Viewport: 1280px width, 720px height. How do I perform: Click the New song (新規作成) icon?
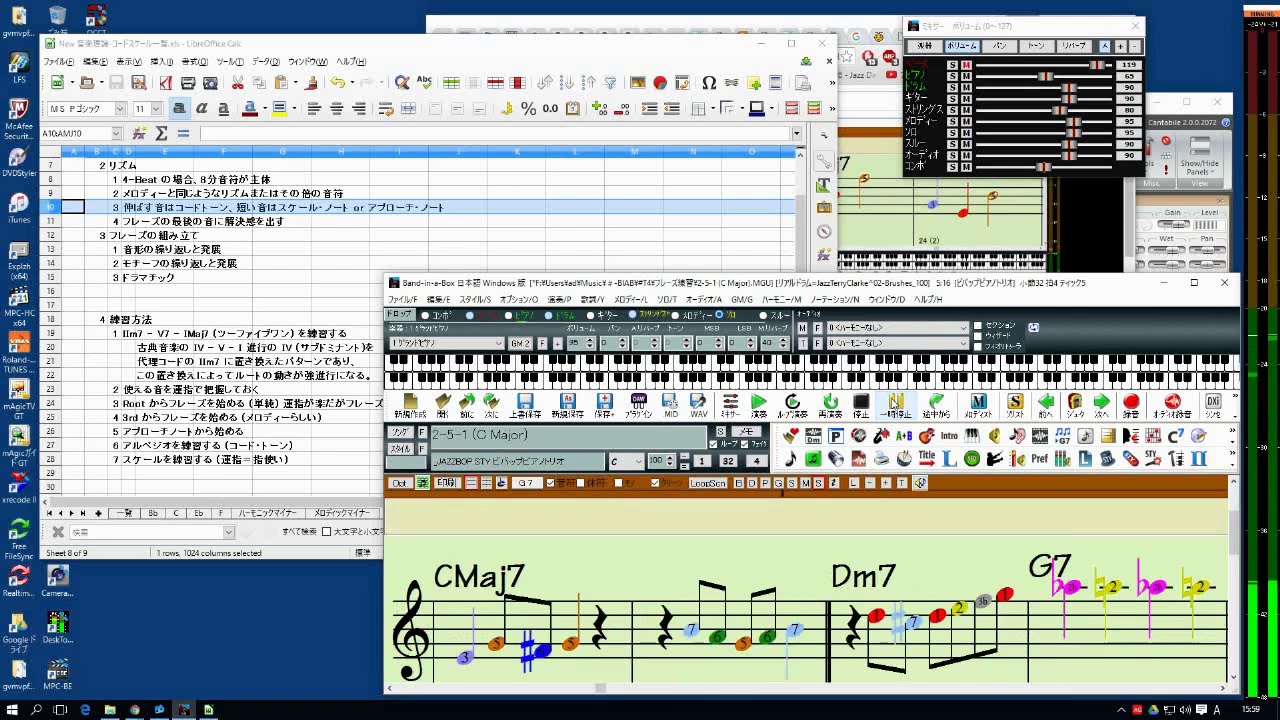[410, 405]
